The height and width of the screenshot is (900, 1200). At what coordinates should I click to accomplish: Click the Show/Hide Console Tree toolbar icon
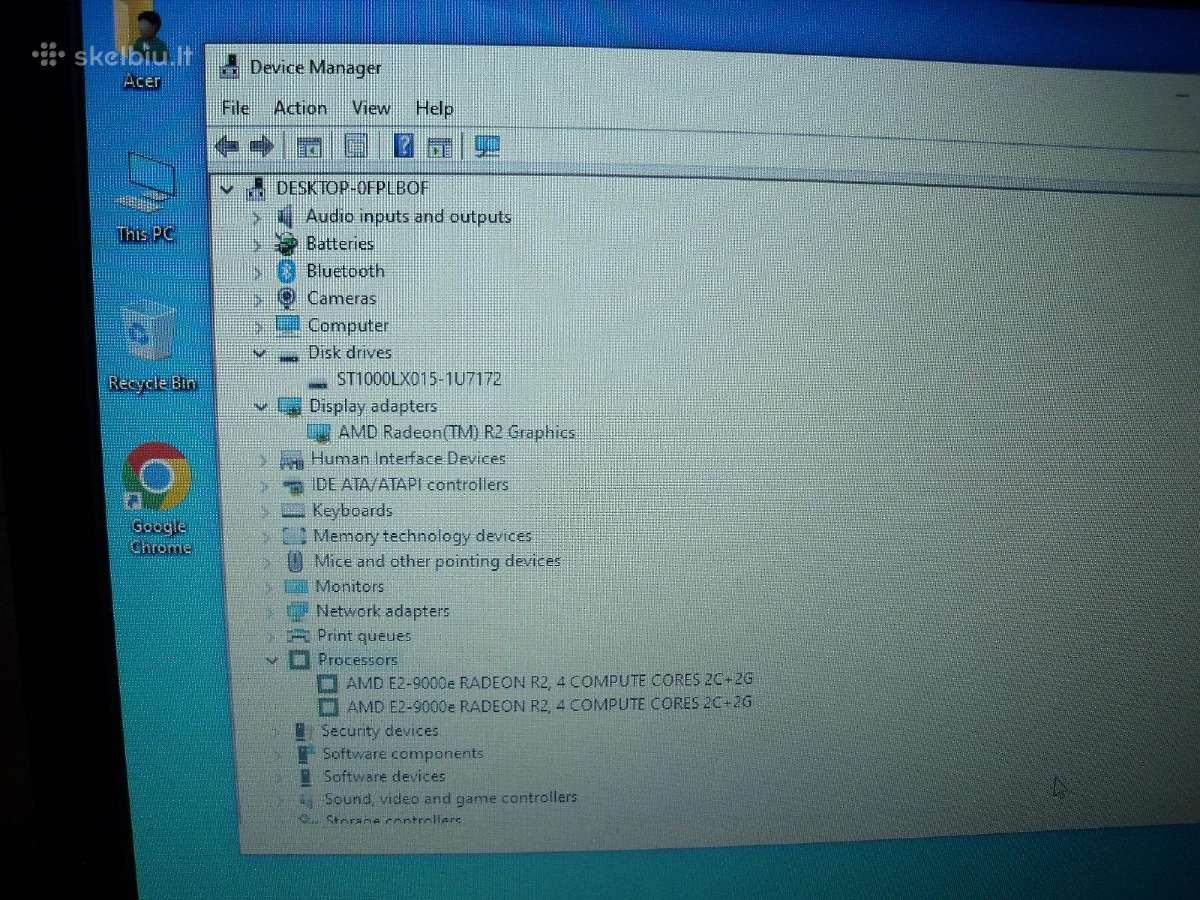(309, 147)
